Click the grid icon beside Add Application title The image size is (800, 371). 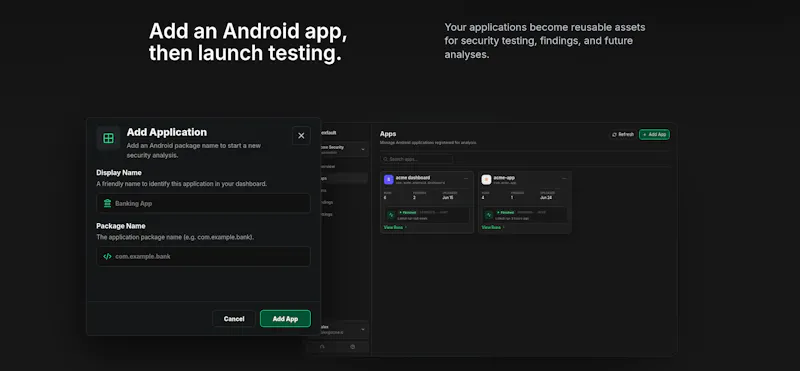click(109, 138)
